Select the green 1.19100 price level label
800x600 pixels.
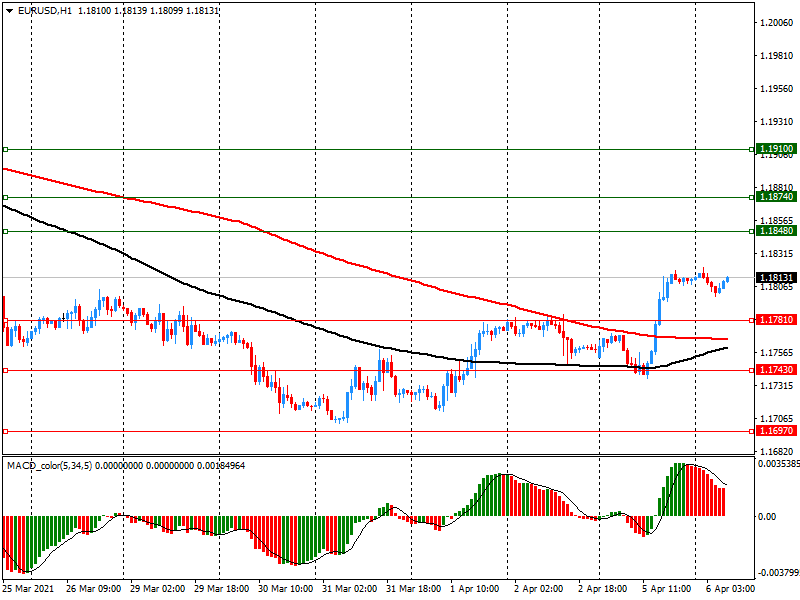(775, 149)
